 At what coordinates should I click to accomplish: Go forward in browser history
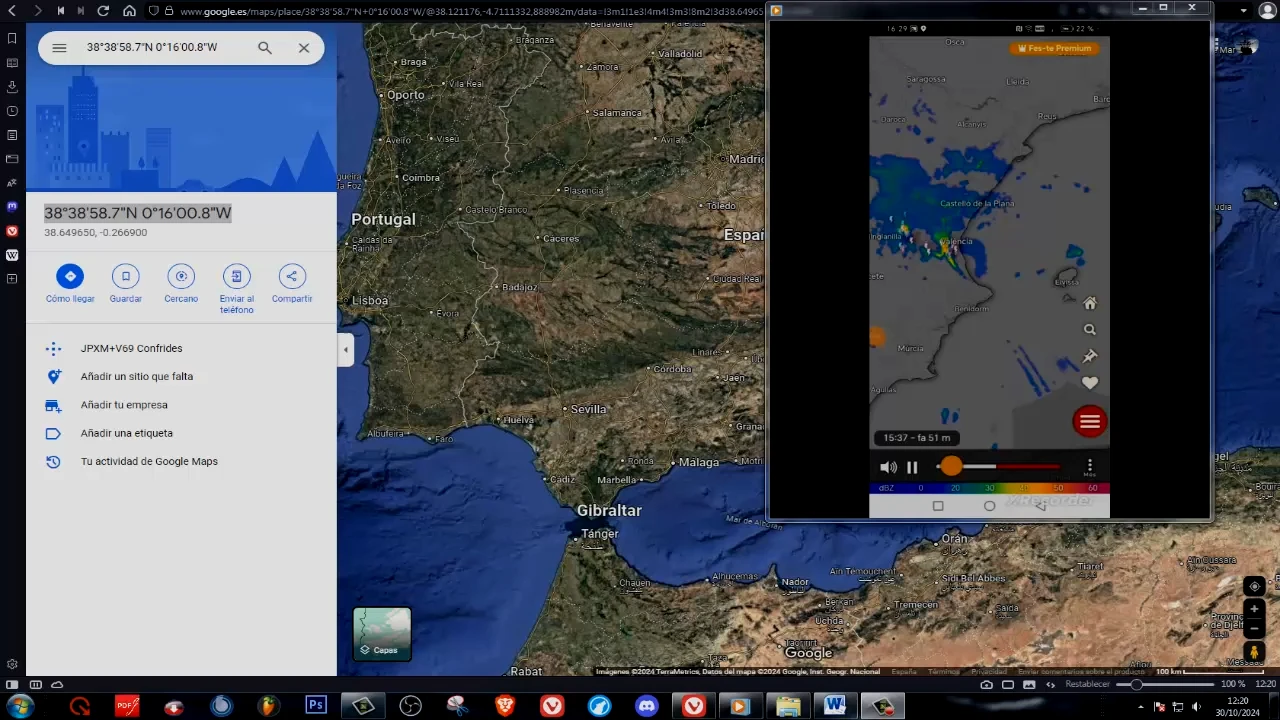point(37,10)
